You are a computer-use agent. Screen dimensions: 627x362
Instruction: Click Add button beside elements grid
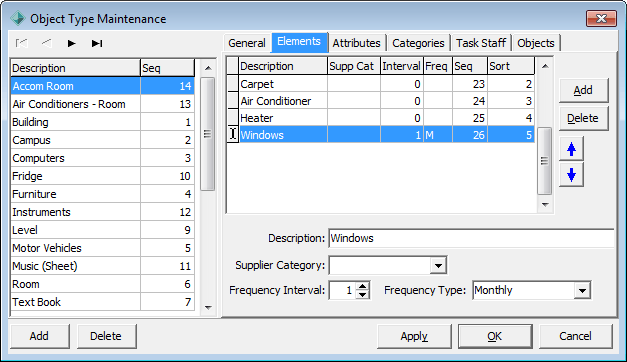(583, 90)
